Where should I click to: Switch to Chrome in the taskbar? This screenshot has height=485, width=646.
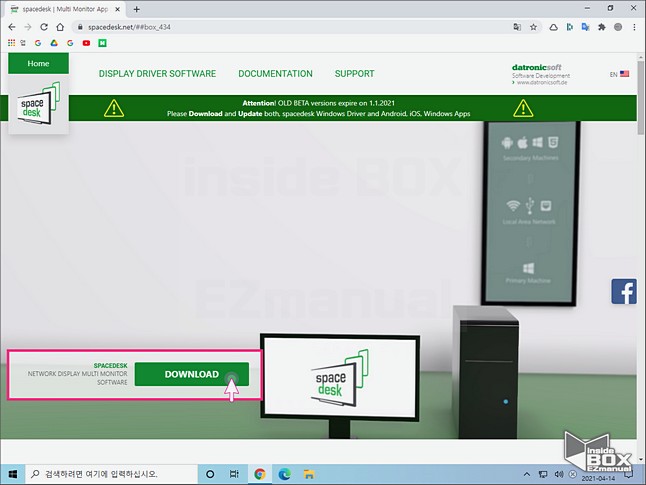tap(260, 474)
